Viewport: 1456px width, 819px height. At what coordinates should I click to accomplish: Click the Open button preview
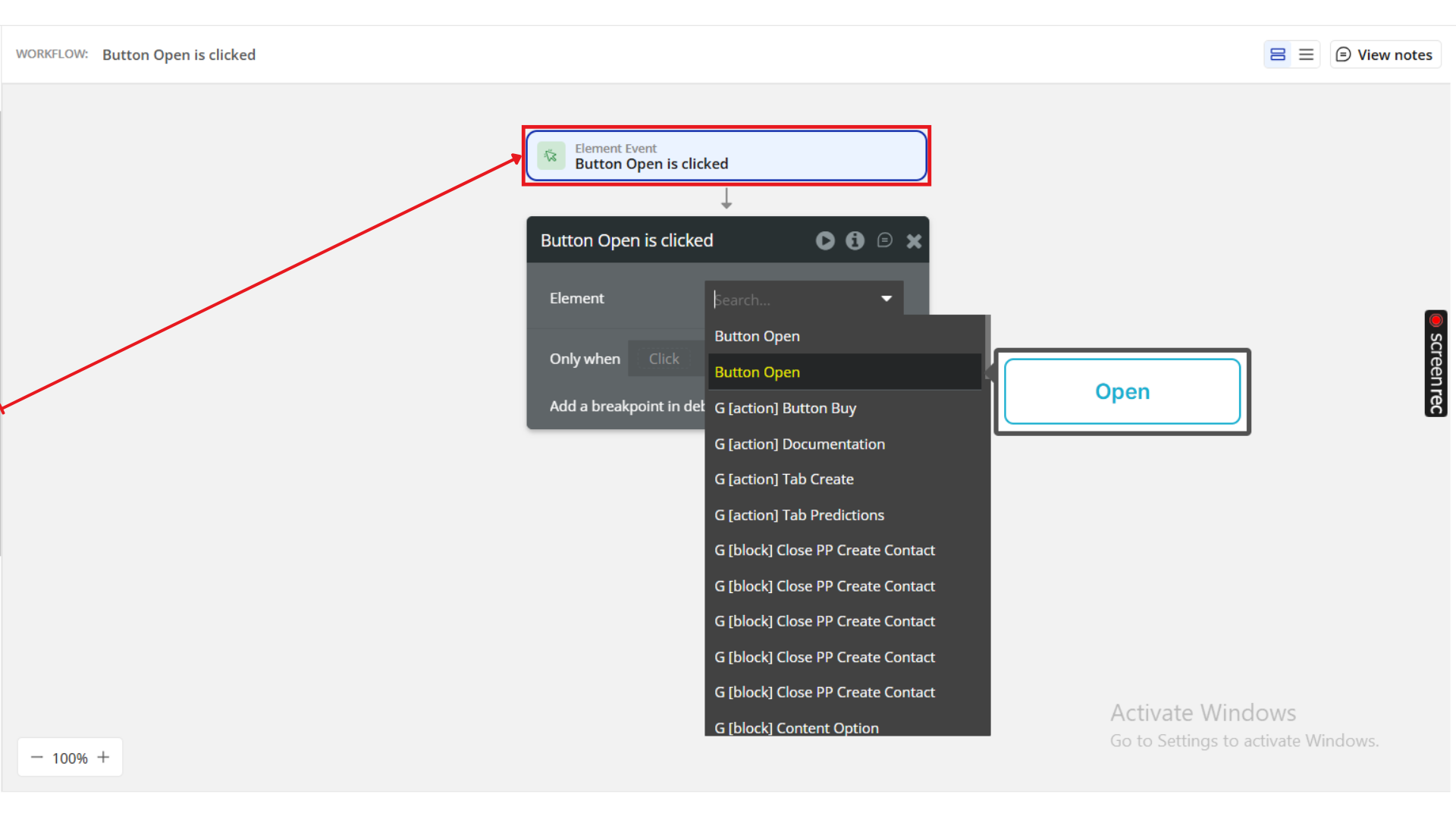1122,391
